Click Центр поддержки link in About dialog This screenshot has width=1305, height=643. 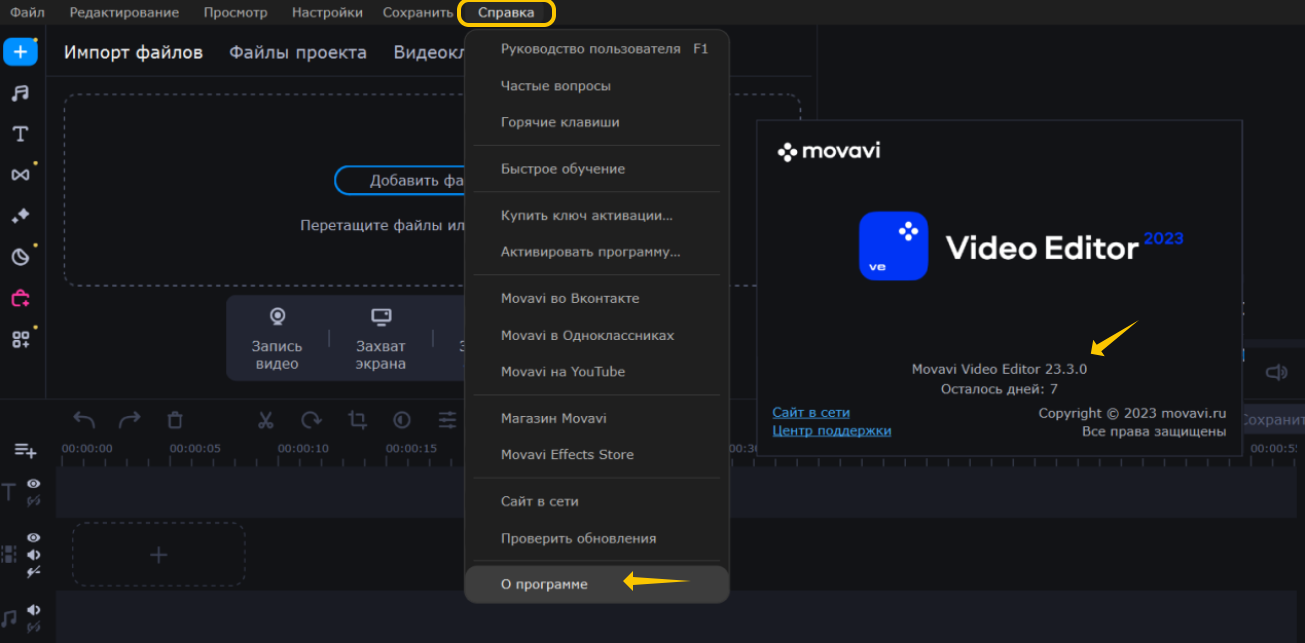pyautogui.click(x=832, y=431)
